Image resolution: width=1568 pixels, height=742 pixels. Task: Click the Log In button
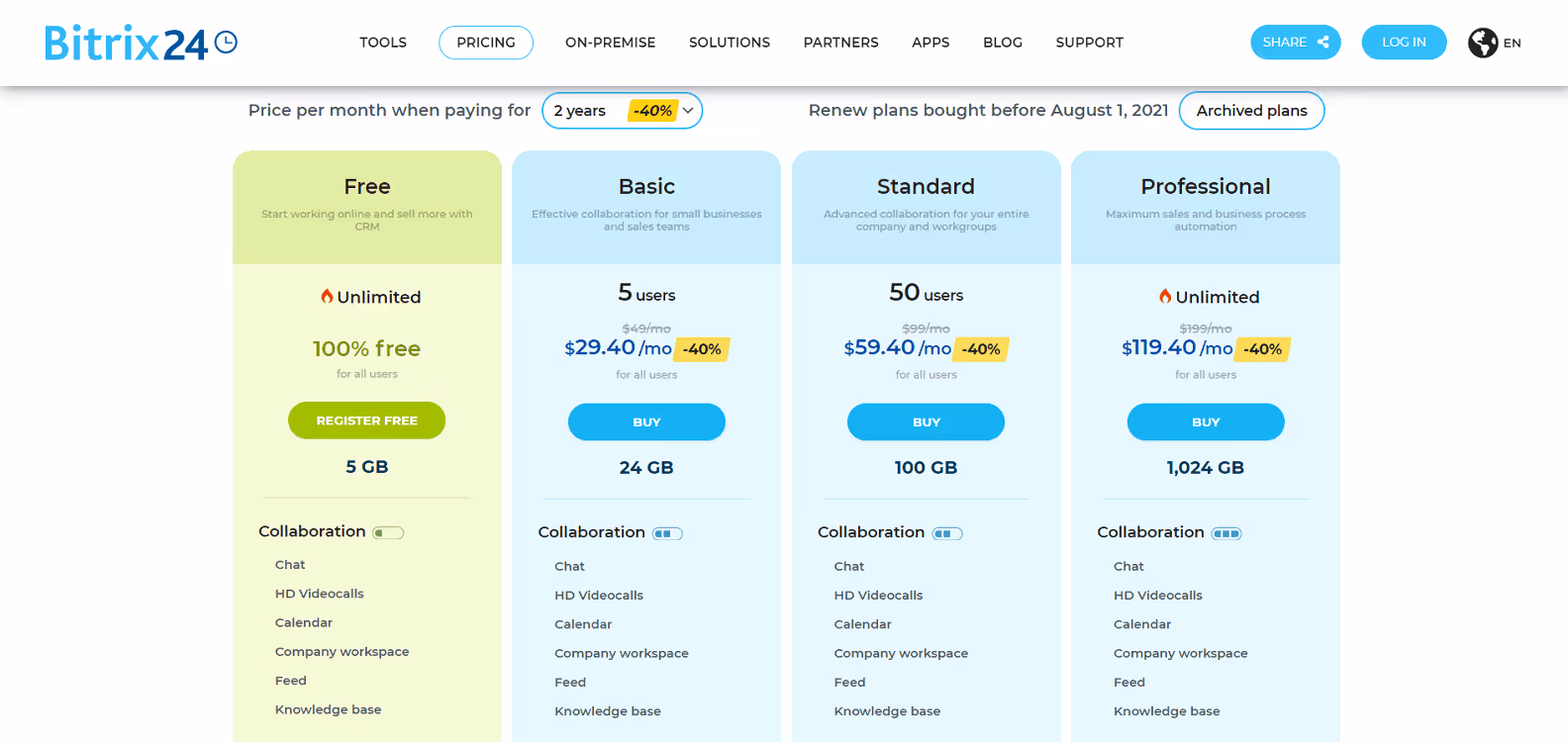click(x=1404, y=42)
